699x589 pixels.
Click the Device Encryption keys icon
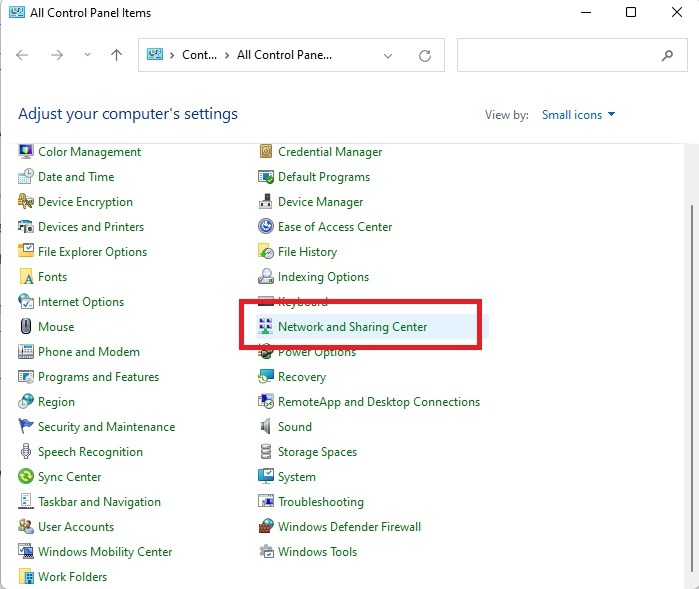26,202
